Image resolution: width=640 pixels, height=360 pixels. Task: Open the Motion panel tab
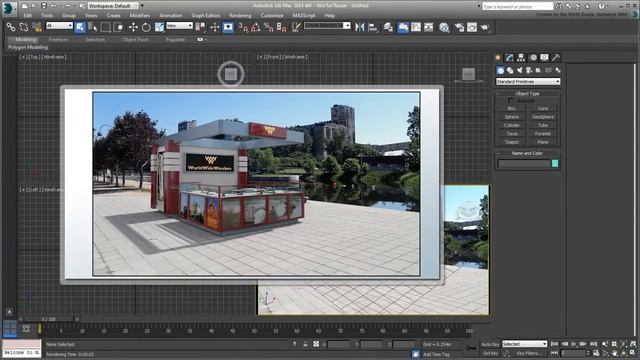click(x=533, y=58)
